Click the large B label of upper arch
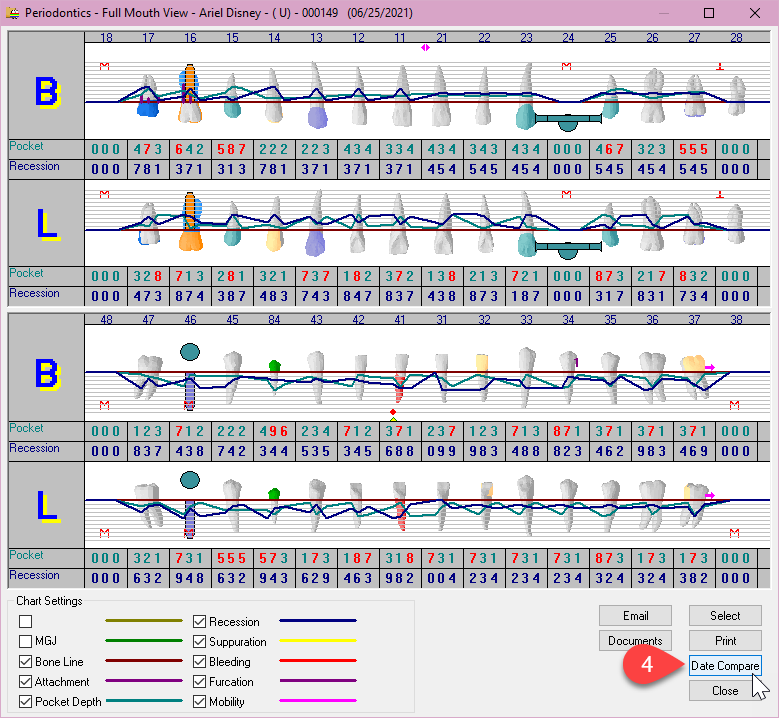The height and width of the screenshot is (718, 779). pyautogui.click(x=47, y=92)
